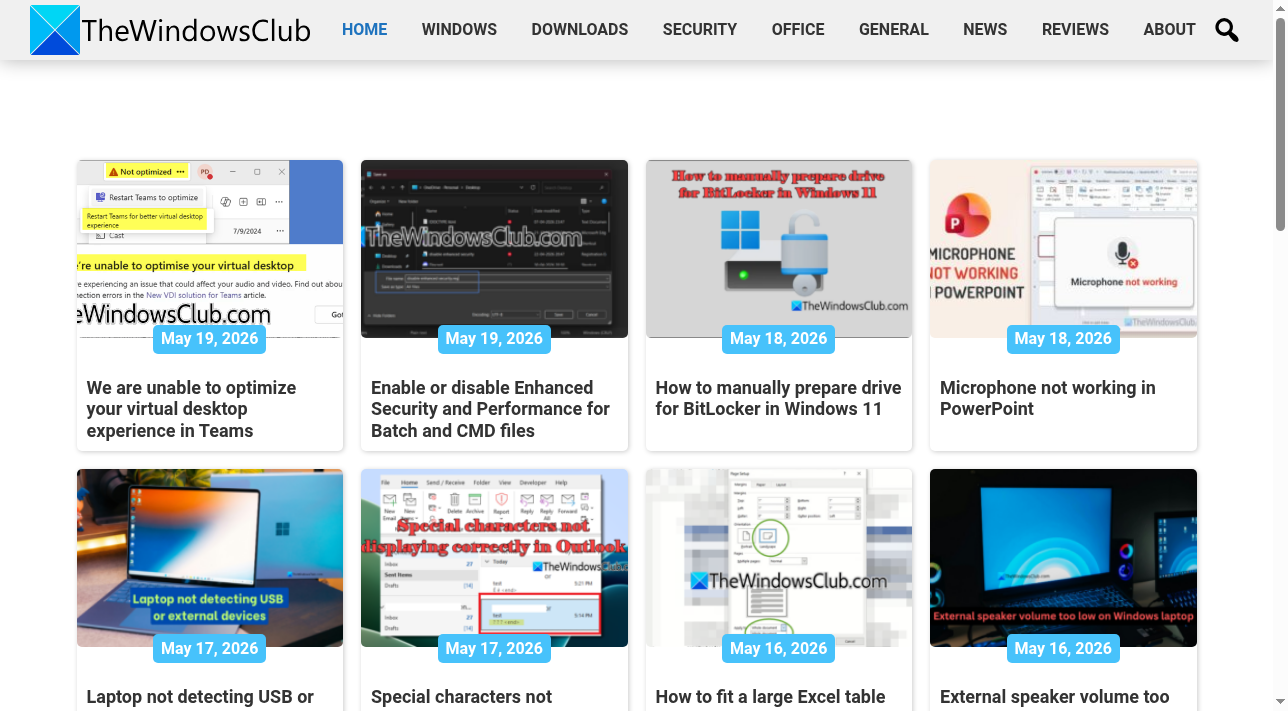Open 'Special characters not' article title
The width and height of the screenshot is (1288, 711).
[x=461, y=697]
